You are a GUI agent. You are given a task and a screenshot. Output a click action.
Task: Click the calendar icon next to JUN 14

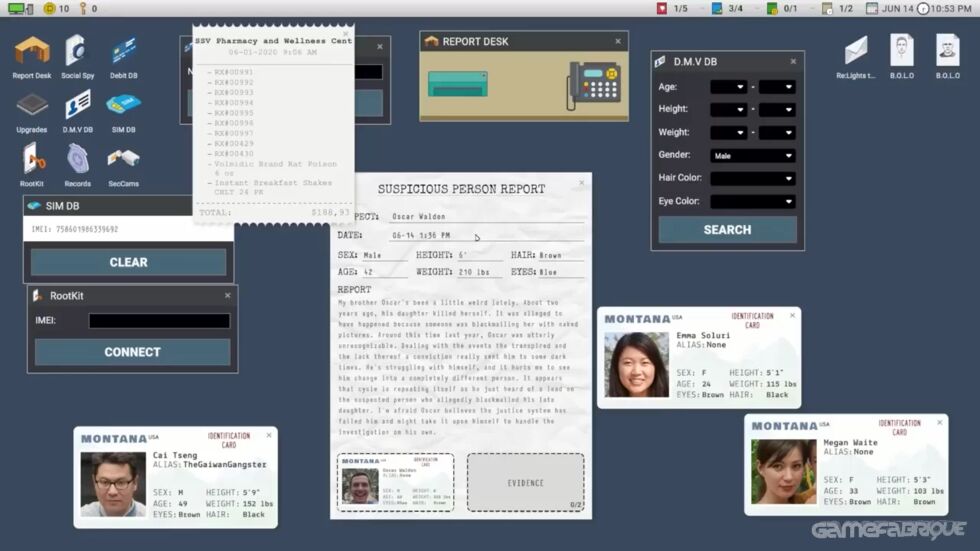(x=872, y=8)
